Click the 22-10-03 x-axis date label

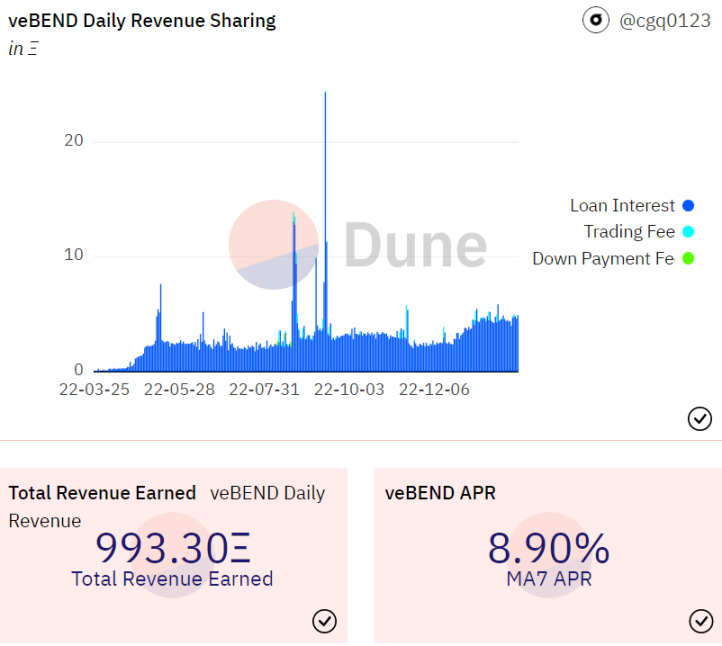point(349,390)
